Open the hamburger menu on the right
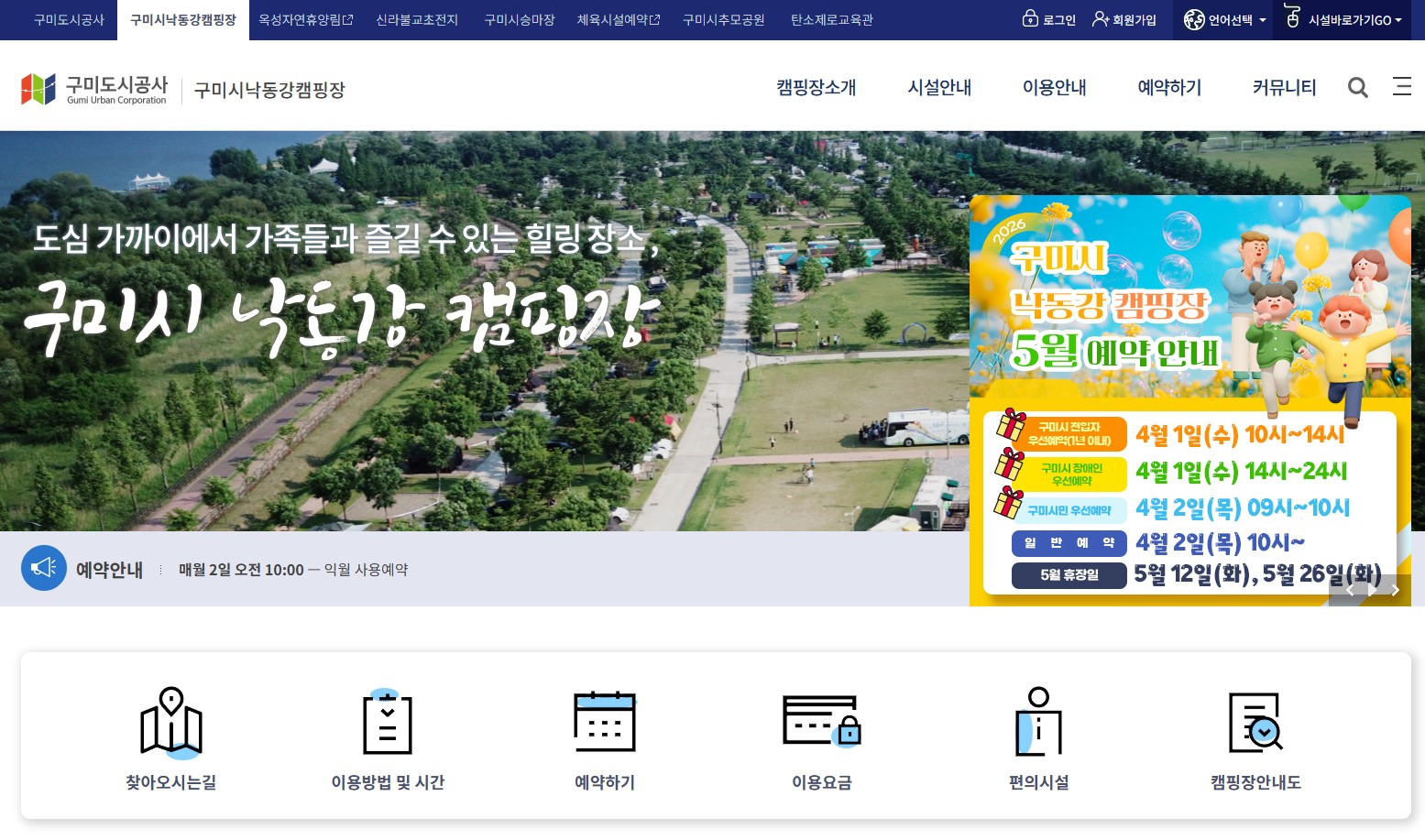Viewport: 1425px width, 840px height. (x=1402, y=87)
